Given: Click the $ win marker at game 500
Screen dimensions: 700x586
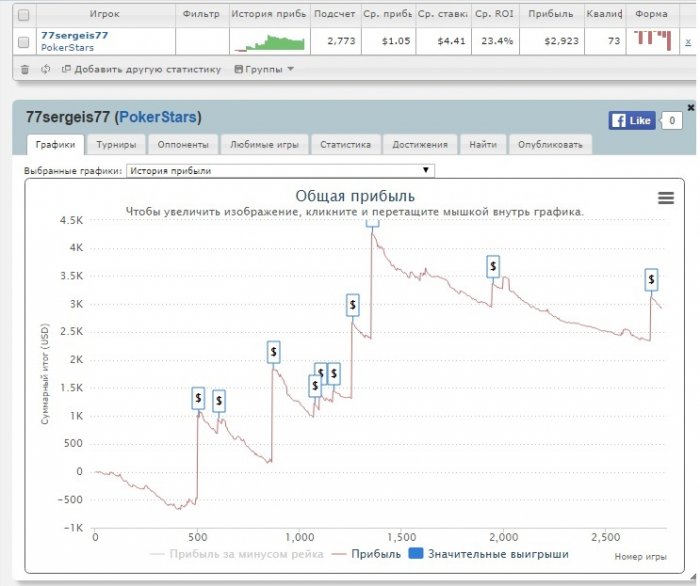Looking at the screenshot, I should [x=198, y=398].
